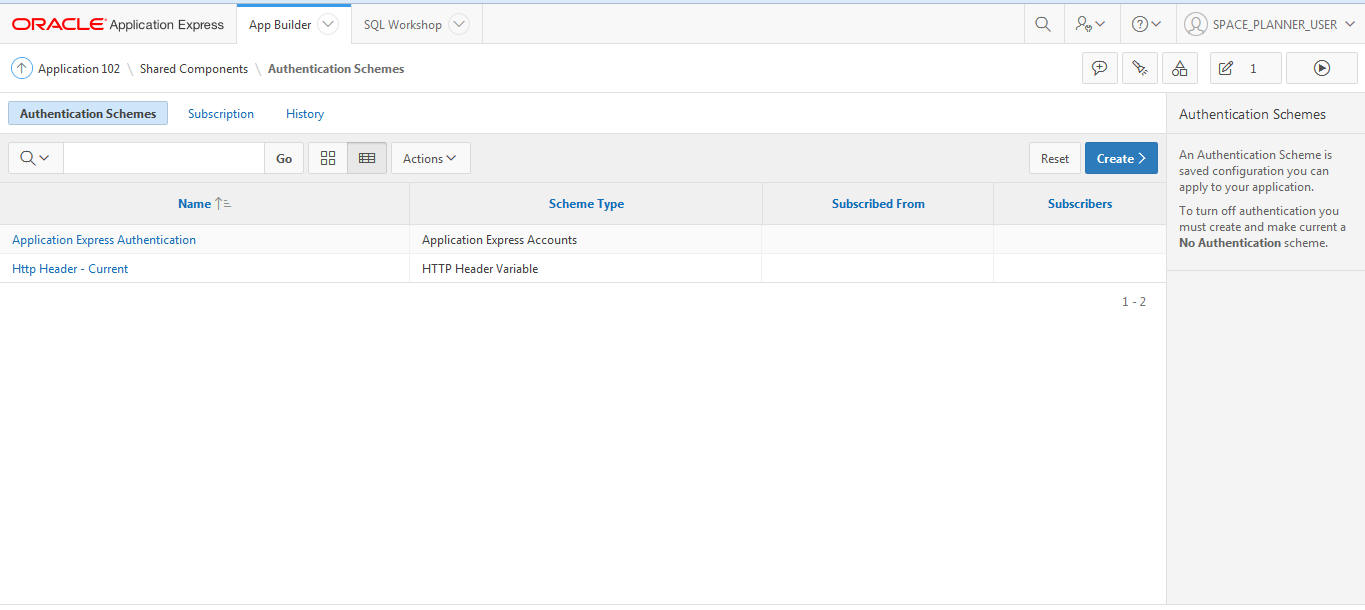This screenshot has height=610, width=1365.
Task: Open the search magnifier in top bar
Action: (1043, 24)
